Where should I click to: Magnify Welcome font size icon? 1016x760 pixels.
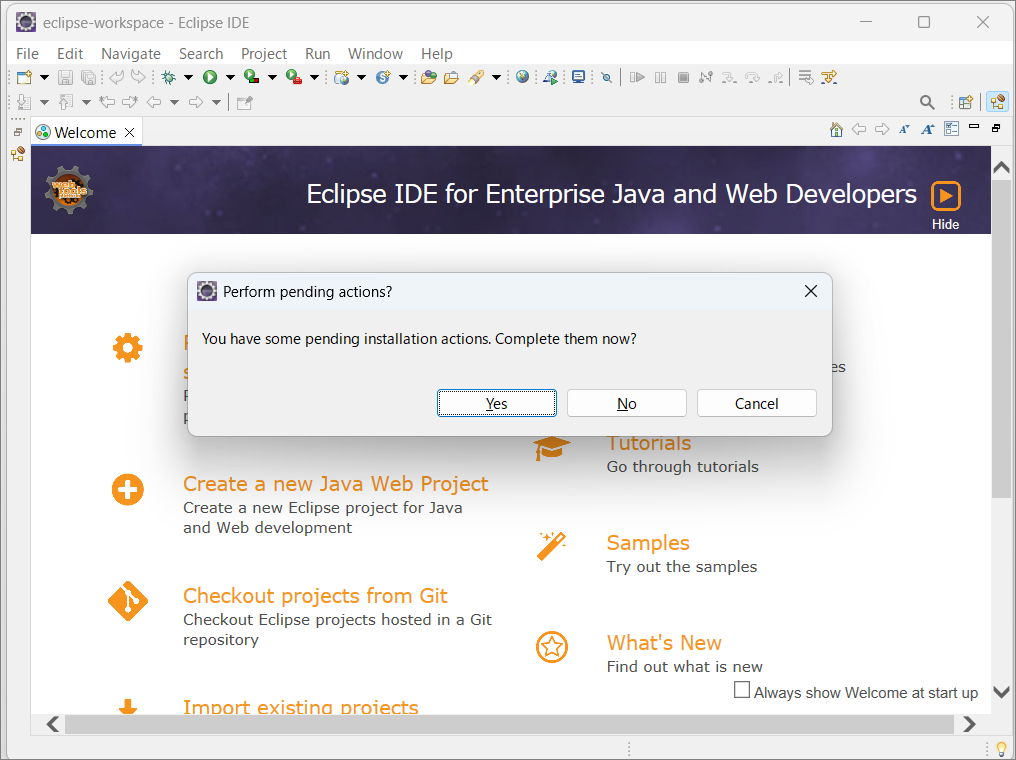[x=927, y=129]
